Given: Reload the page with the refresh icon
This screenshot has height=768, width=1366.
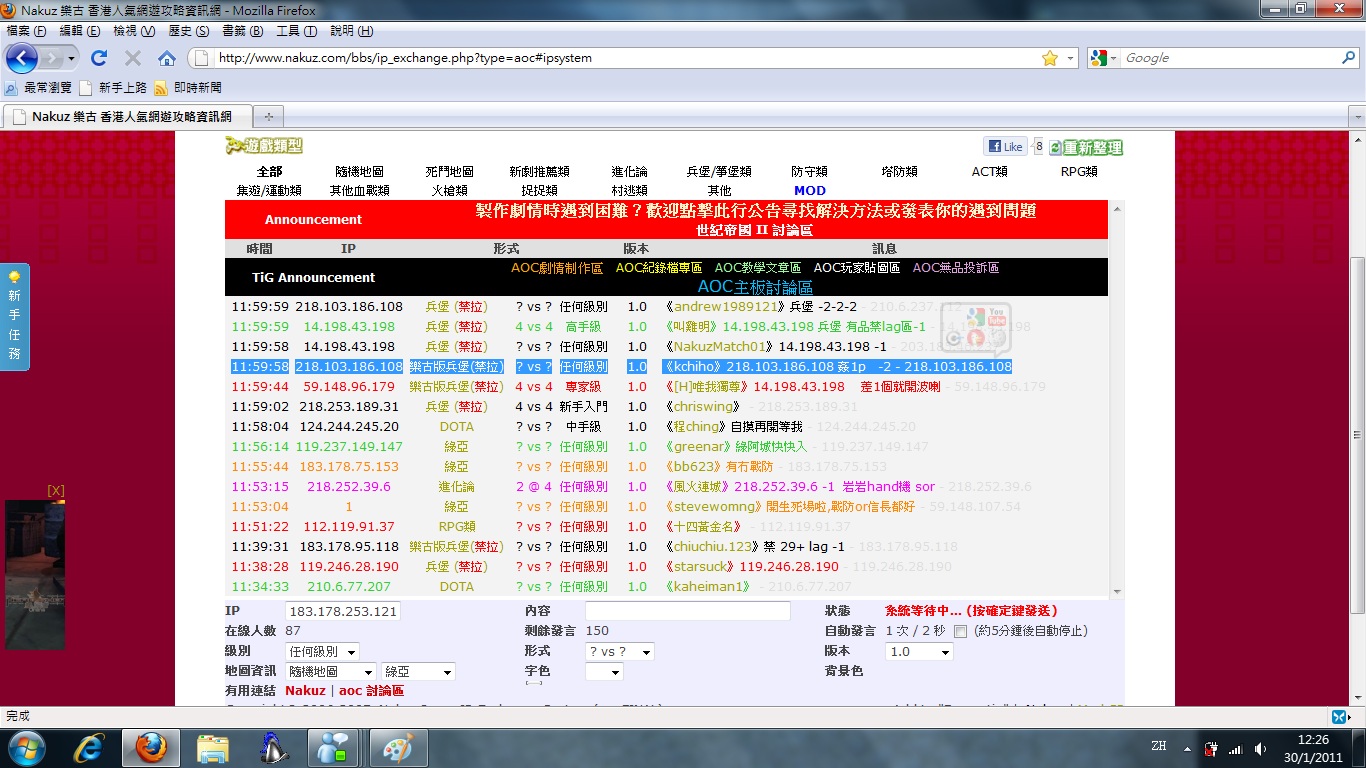Looking at the screenshot, I should [98, 58].
